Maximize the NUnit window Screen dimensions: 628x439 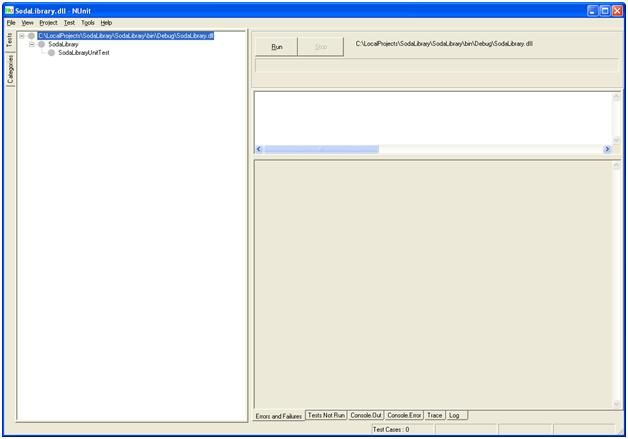(605, 11)
